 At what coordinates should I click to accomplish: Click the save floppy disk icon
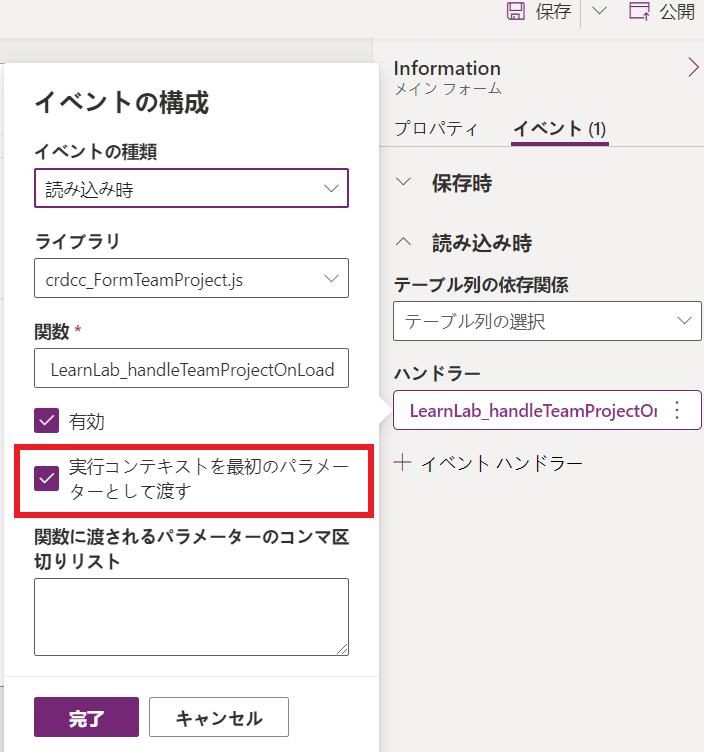point(516,12)
